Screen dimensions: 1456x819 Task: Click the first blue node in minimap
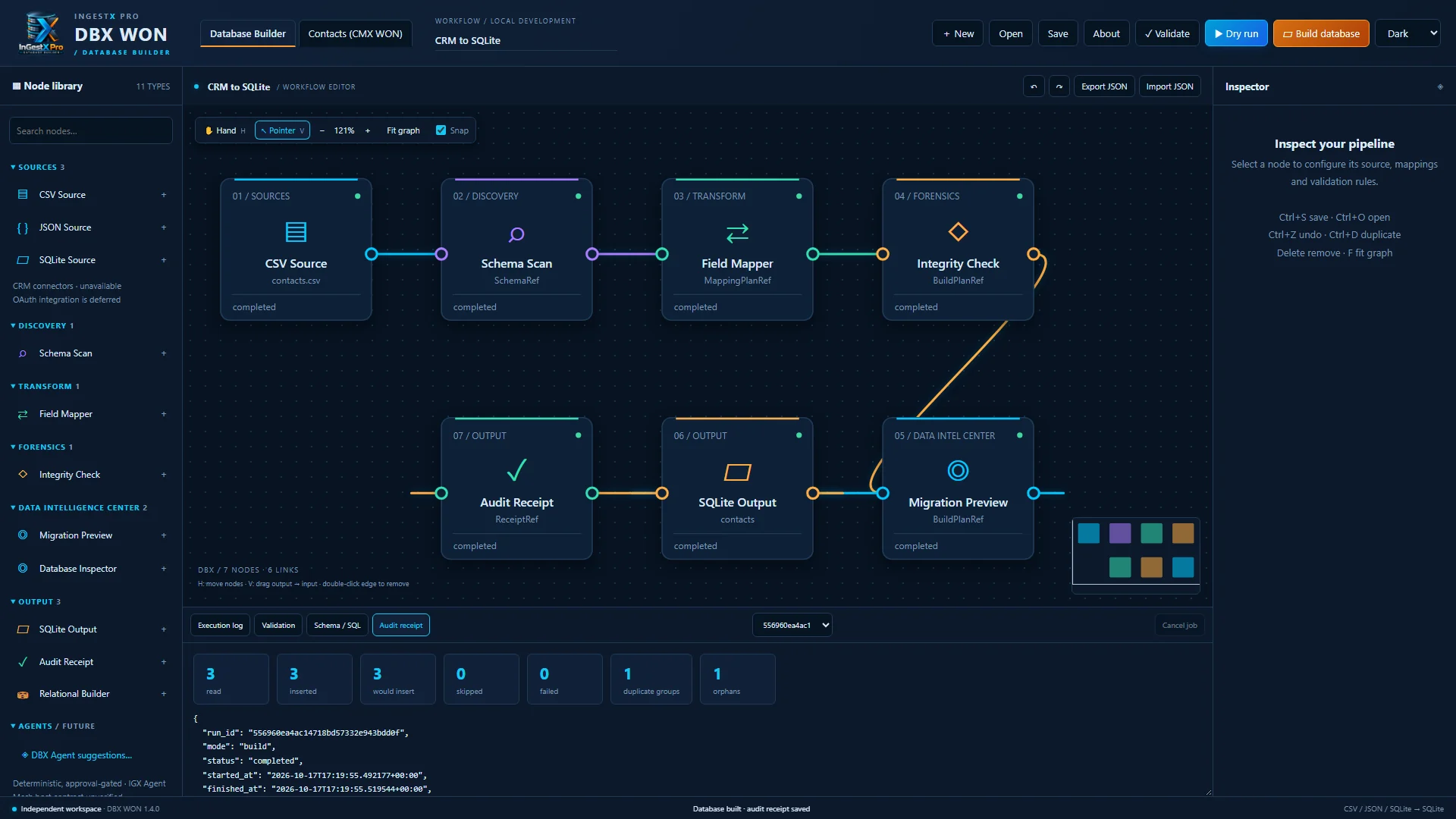click(x=1088, y=533)
